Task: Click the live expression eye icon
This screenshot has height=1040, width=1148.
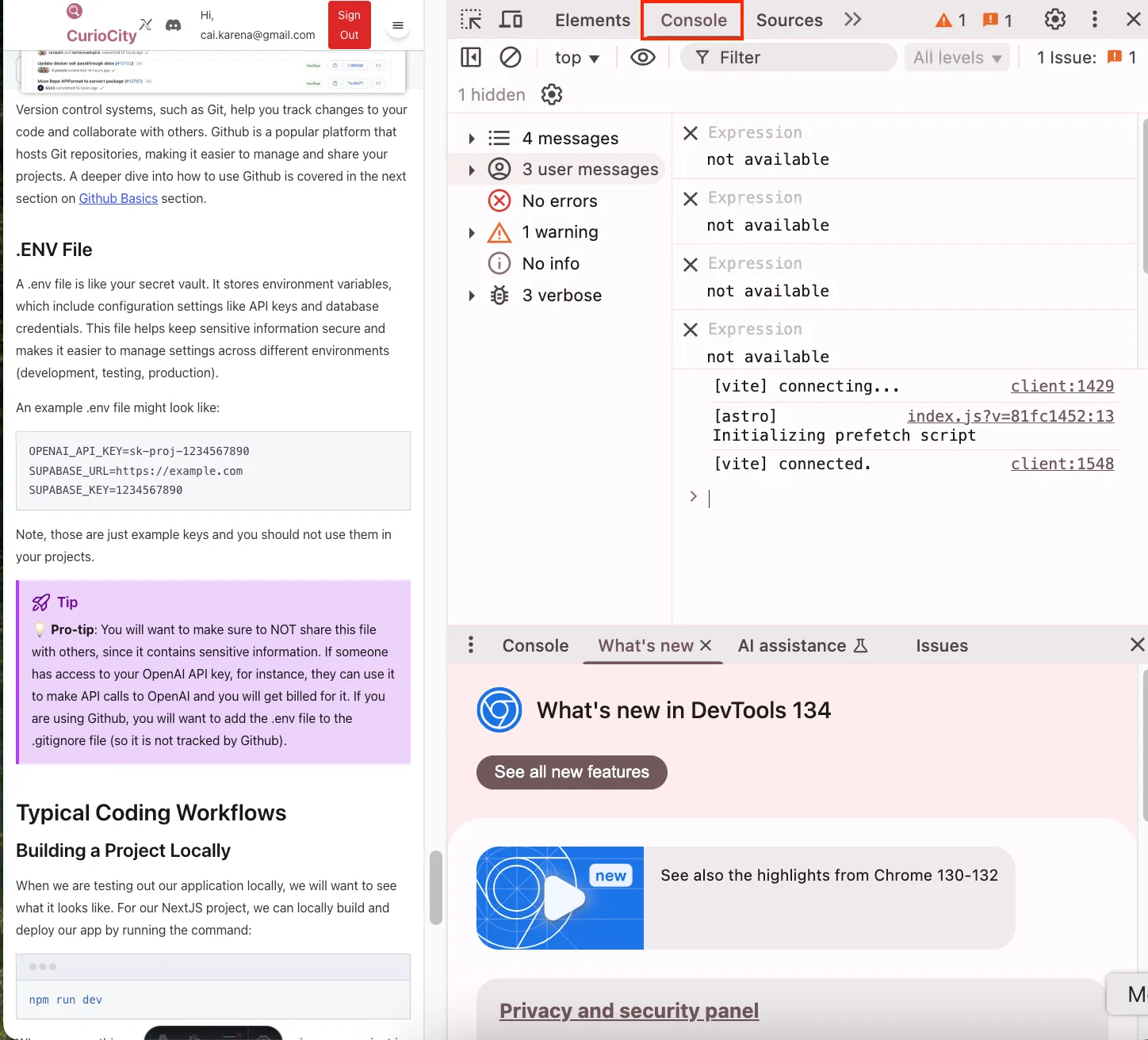Action: (x=642, y=57)
